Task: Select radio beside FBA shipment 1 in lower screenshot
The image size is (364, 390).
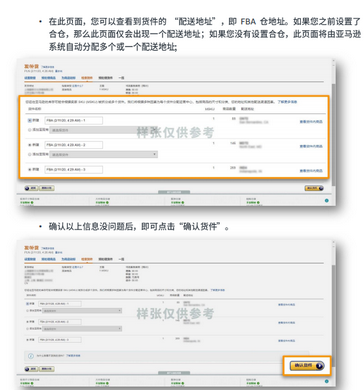Action: click(x=27, y=304)
